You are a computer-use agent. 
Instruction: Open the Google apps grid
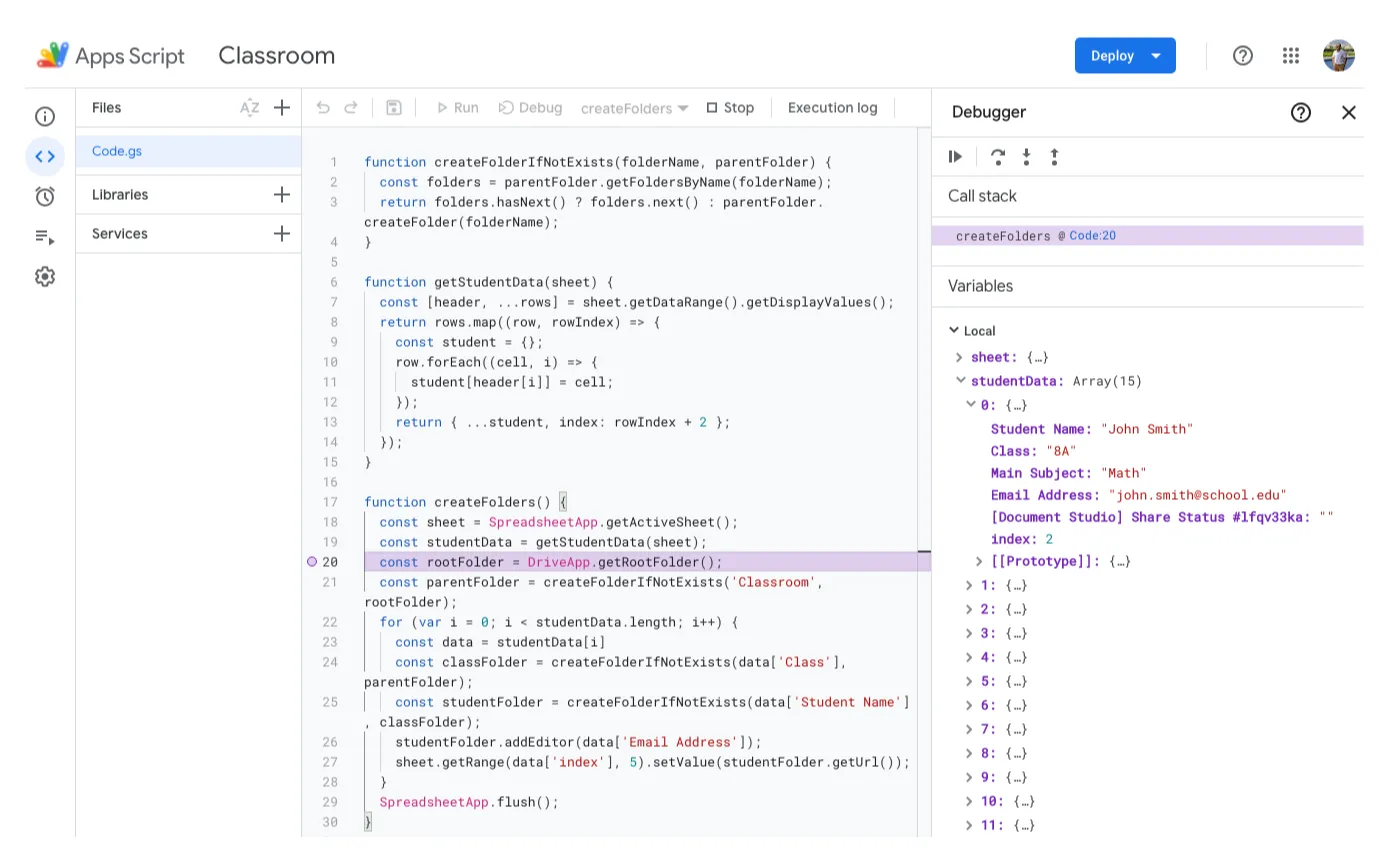(x=1290, y=56)
